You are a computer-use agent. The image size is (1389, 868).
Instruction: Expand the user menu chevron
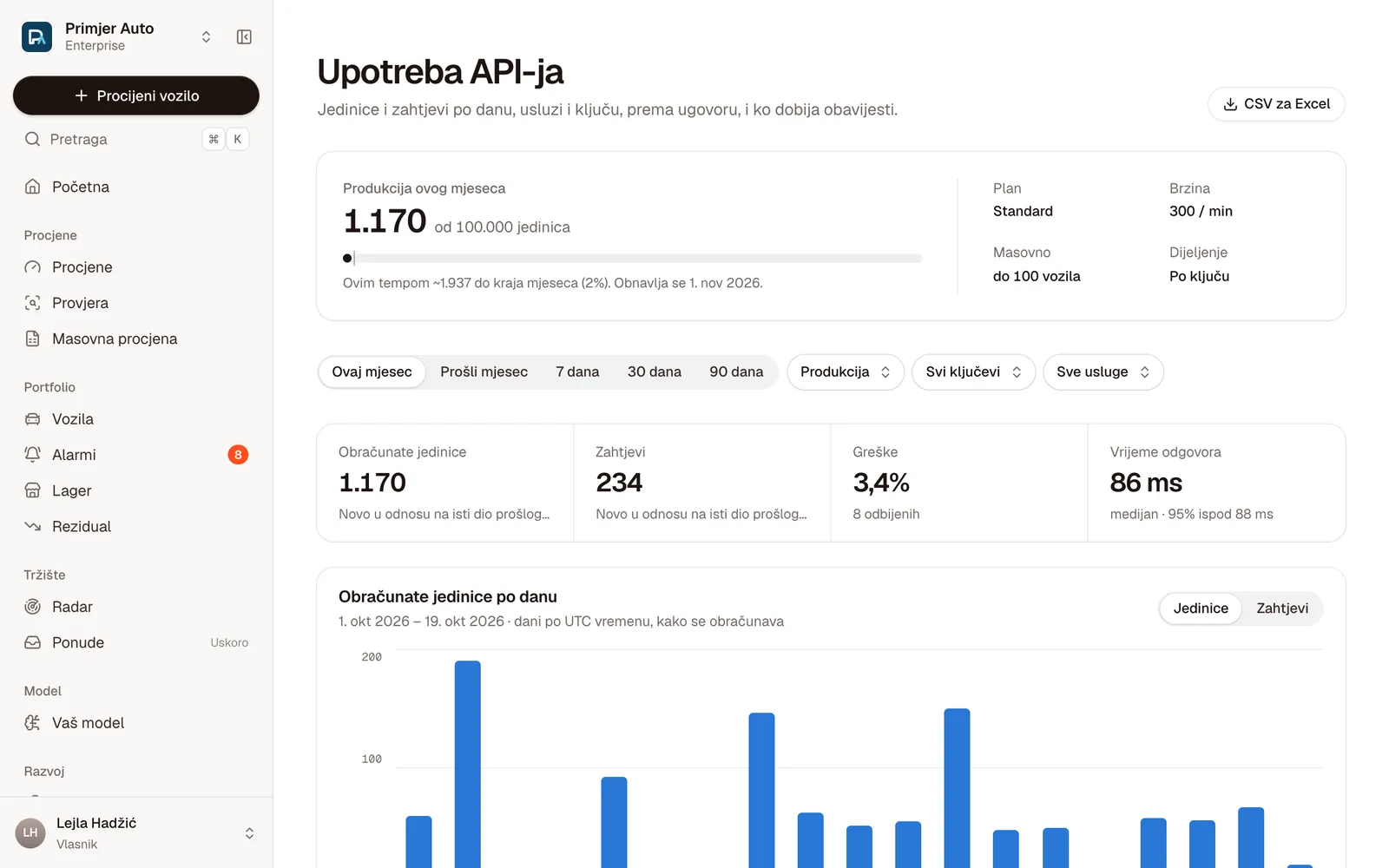coord(249,833)
